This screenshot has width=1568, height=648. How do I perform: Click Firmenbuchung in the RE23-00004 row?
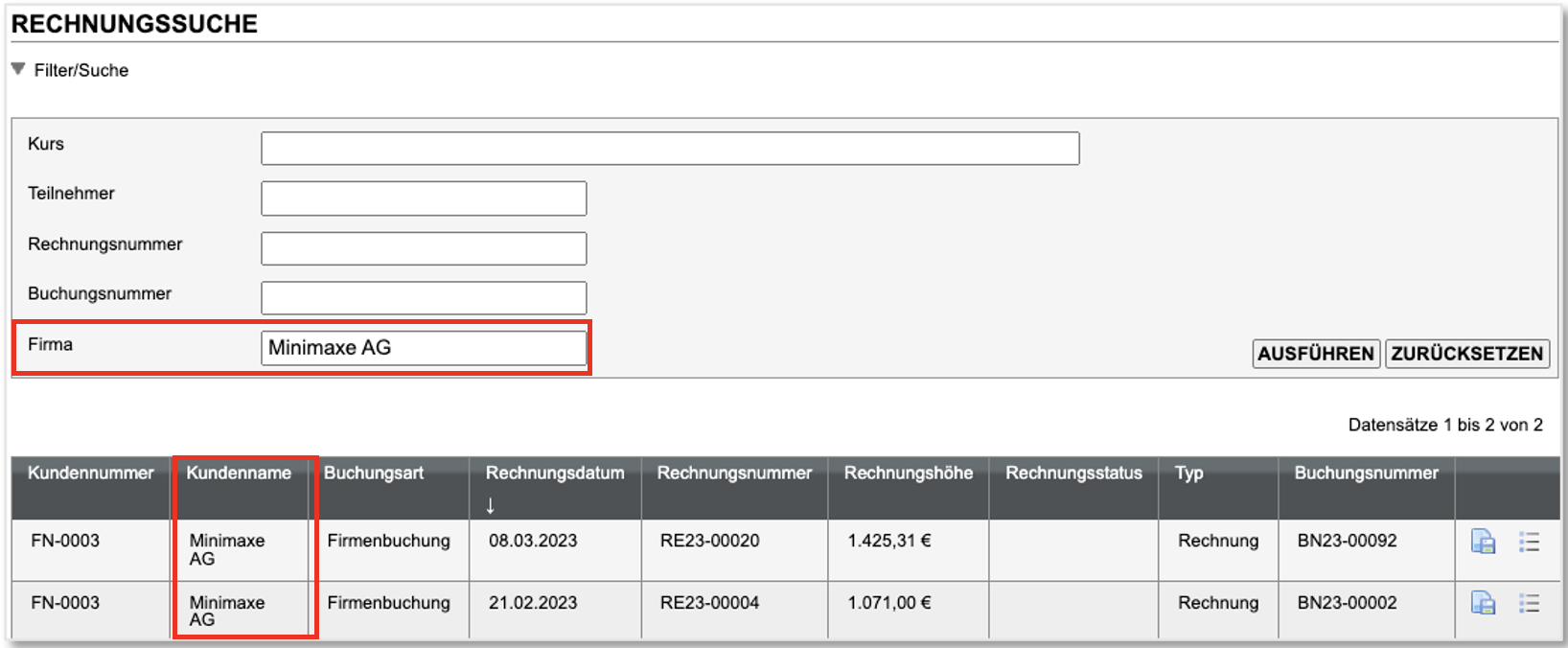[388, 603]
